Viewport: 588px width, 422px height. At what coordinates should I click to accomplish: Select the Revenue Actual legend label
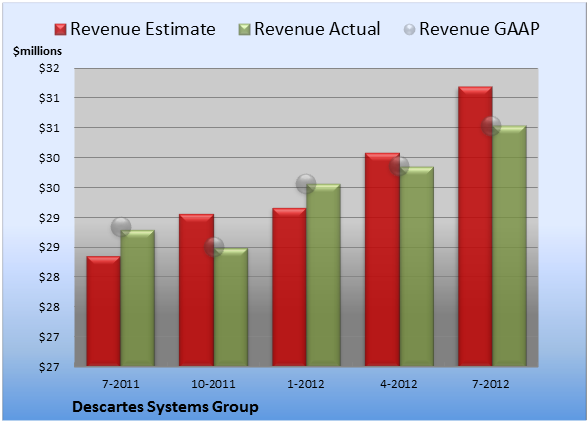(x=317, y=29)
